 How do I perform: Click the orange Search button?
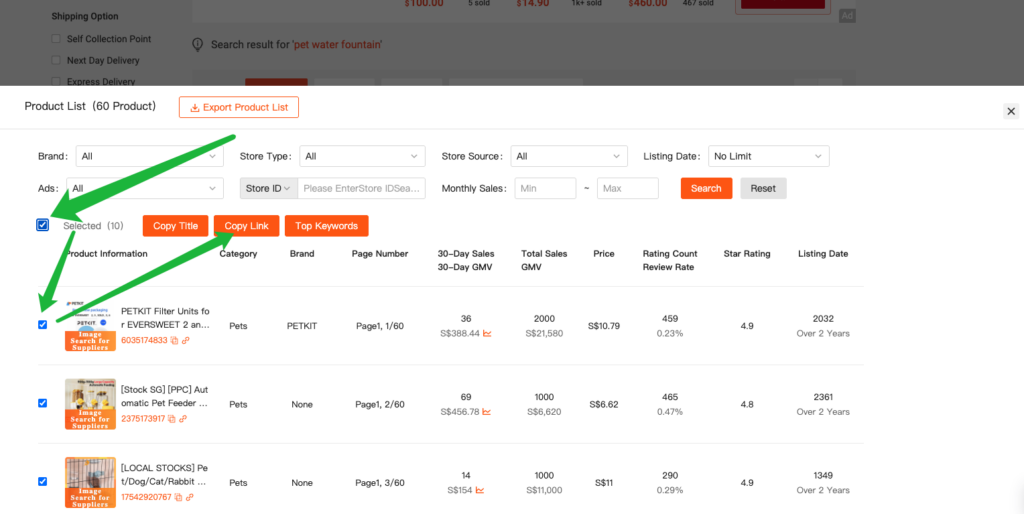(706, 188)
